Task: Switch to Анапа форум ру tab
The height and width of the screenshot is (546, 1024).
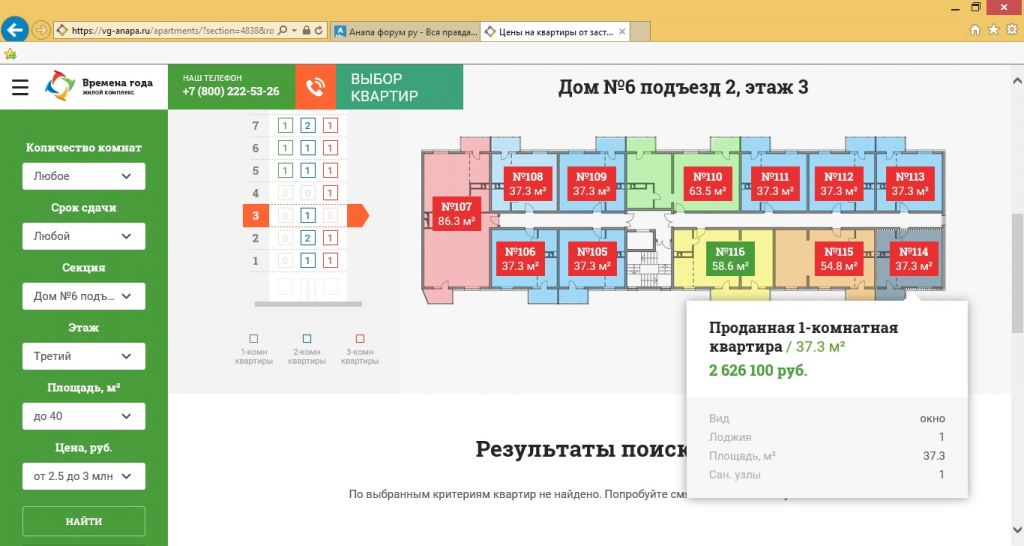Action: pyautogui.click(x=406, y=31)
